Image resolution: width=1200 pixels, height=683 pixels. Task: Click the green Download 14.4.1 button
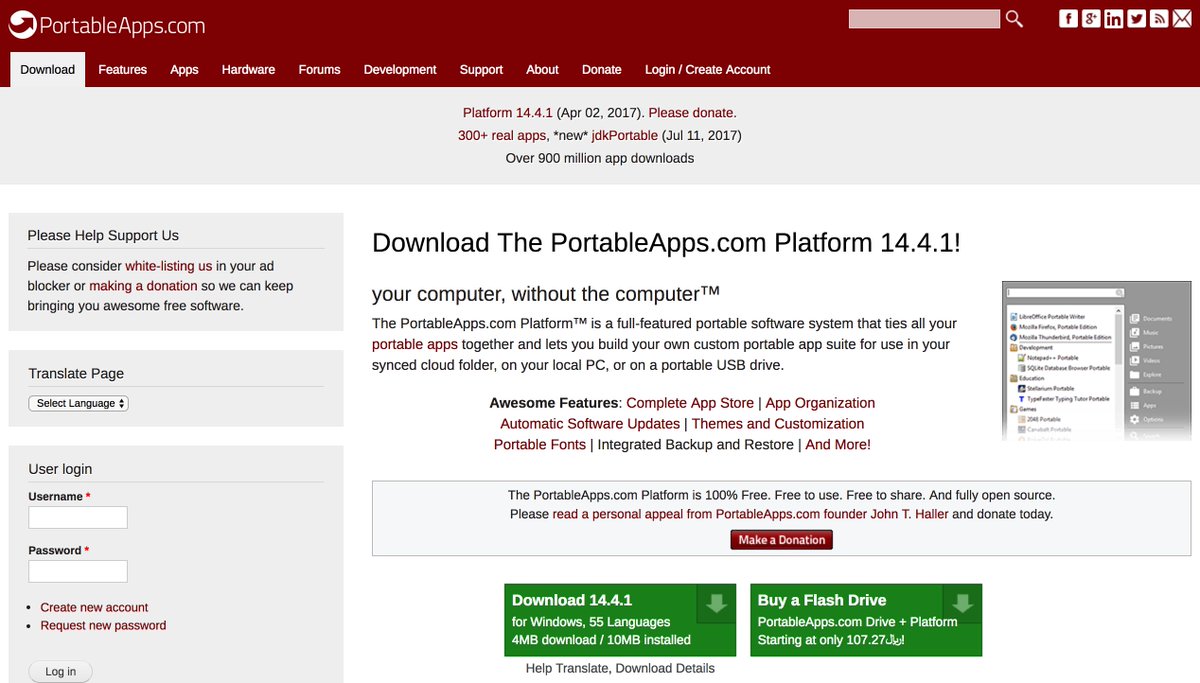pyautogui.click(x=620, y=620)
